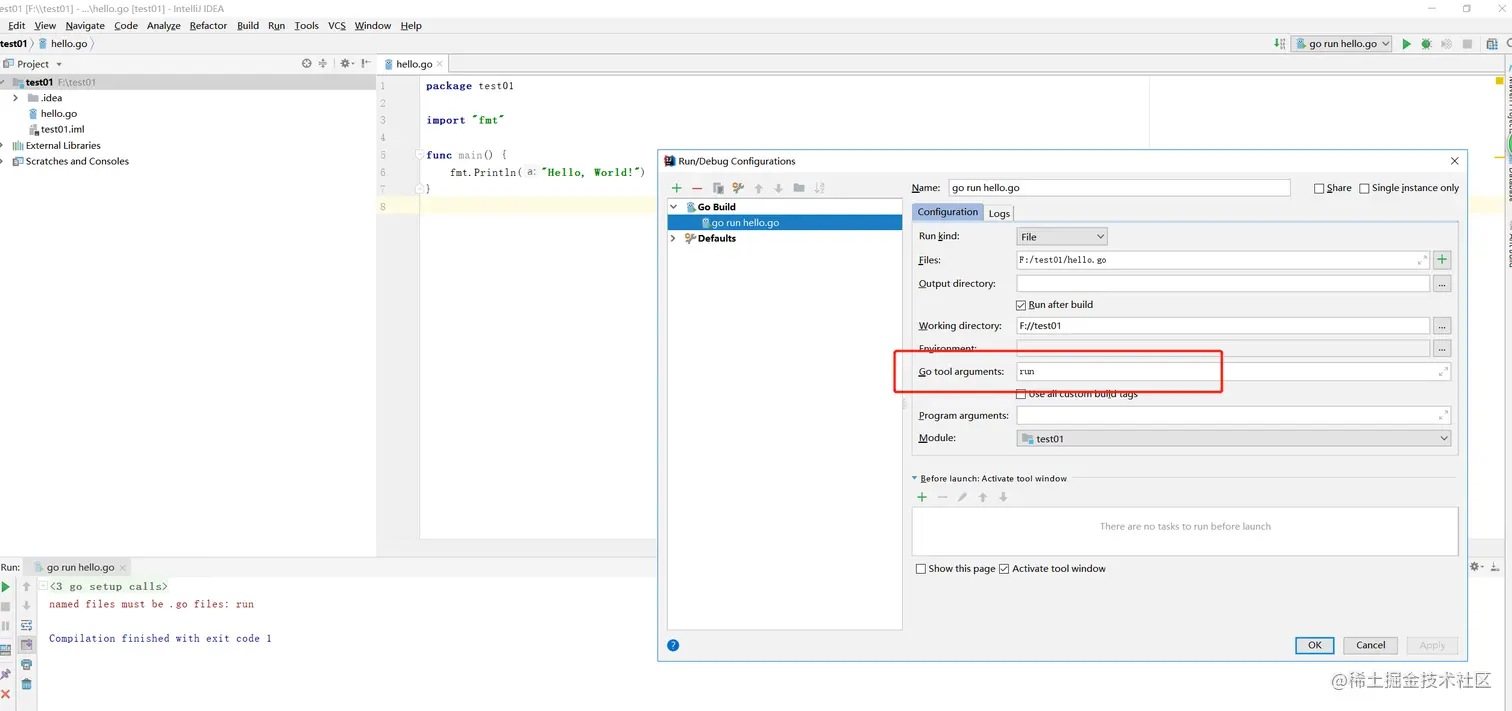Collapse the Before launch section
Screen dimensions: 1512x711
coord(914,478)
